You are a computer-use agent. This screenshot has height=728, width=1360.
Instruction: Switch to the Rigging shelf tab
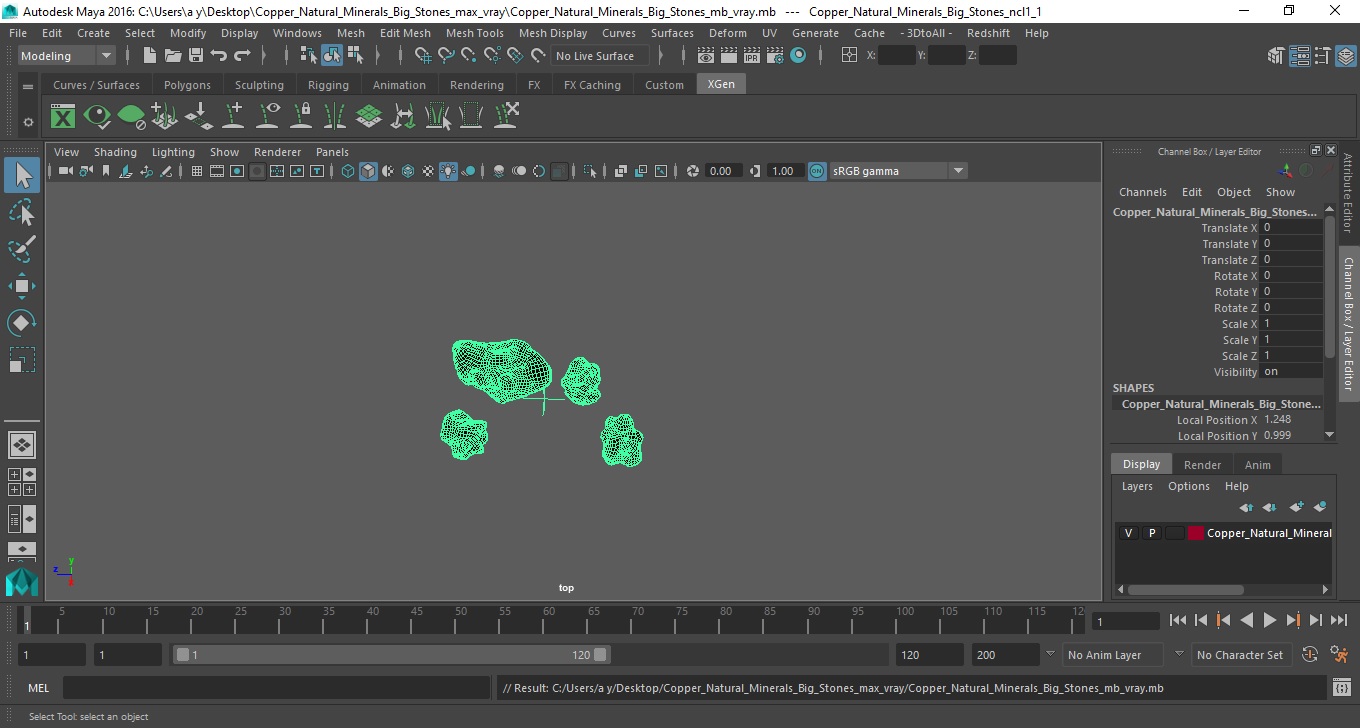point(328,85)
